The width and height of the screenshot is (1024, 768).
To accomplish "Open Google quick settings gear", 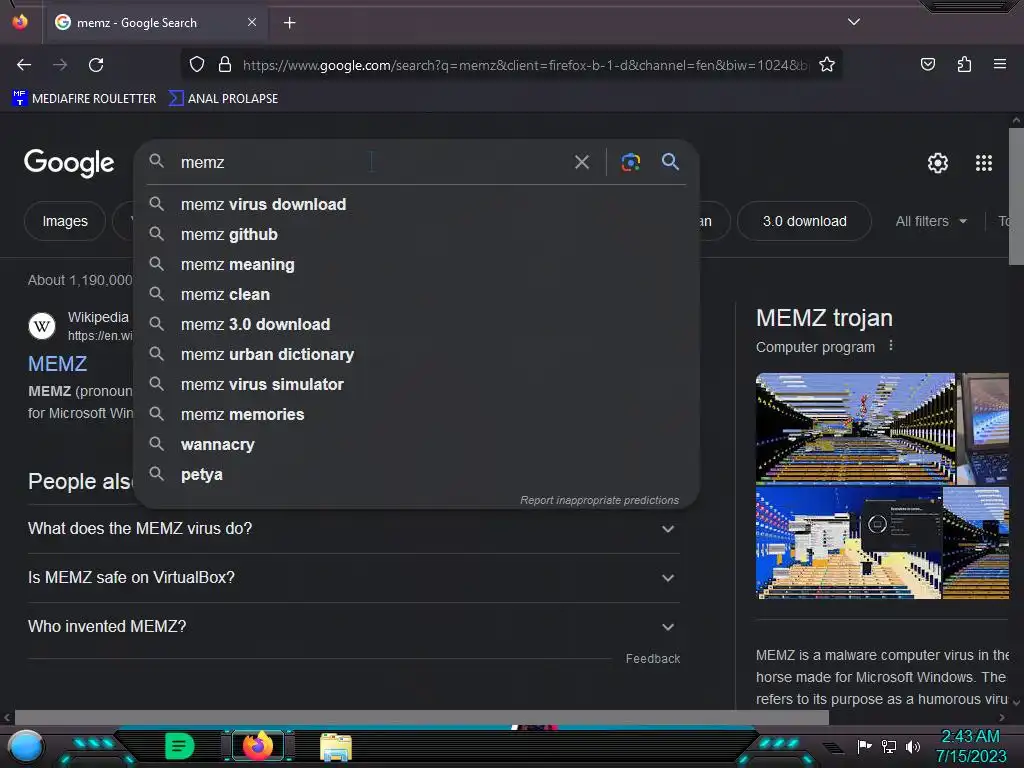I will [938, 163].
